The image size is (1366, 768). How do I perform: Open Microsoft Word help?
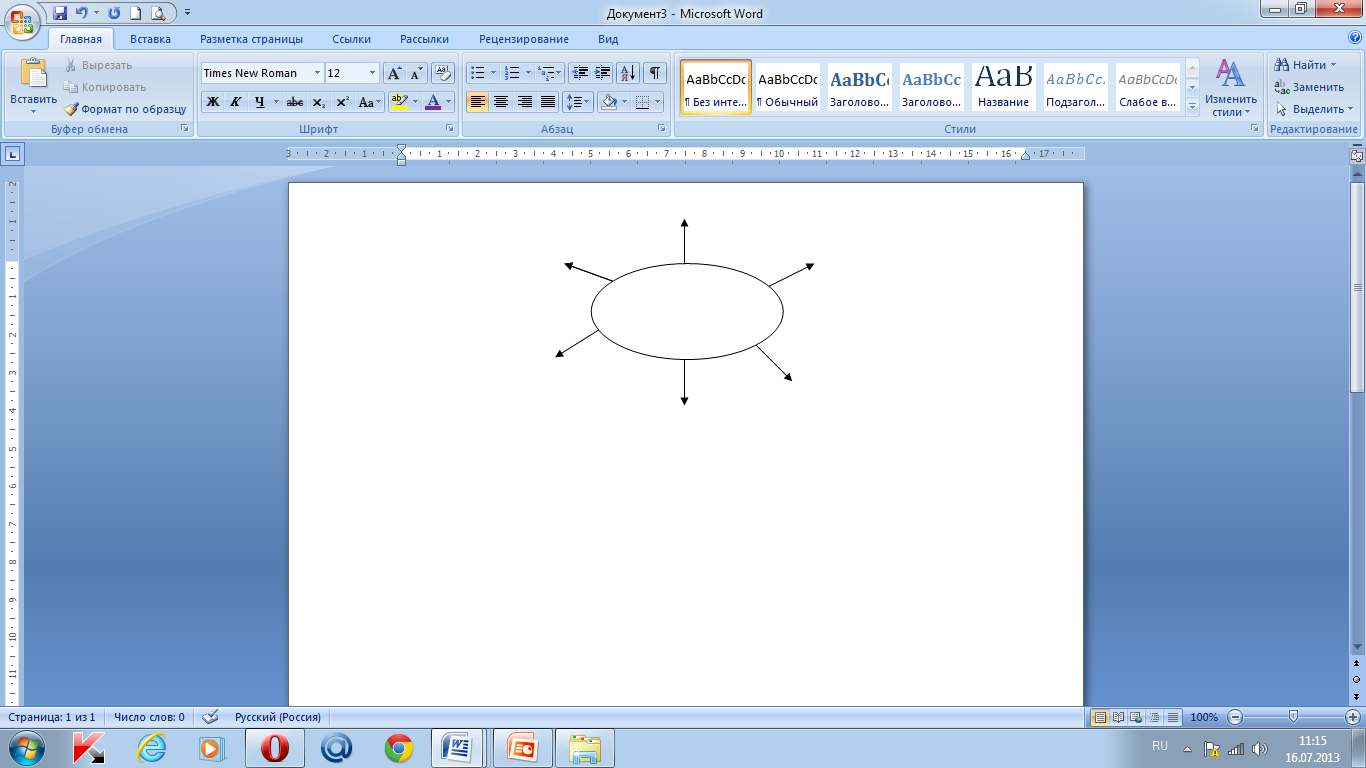(x=1353, y=39)
